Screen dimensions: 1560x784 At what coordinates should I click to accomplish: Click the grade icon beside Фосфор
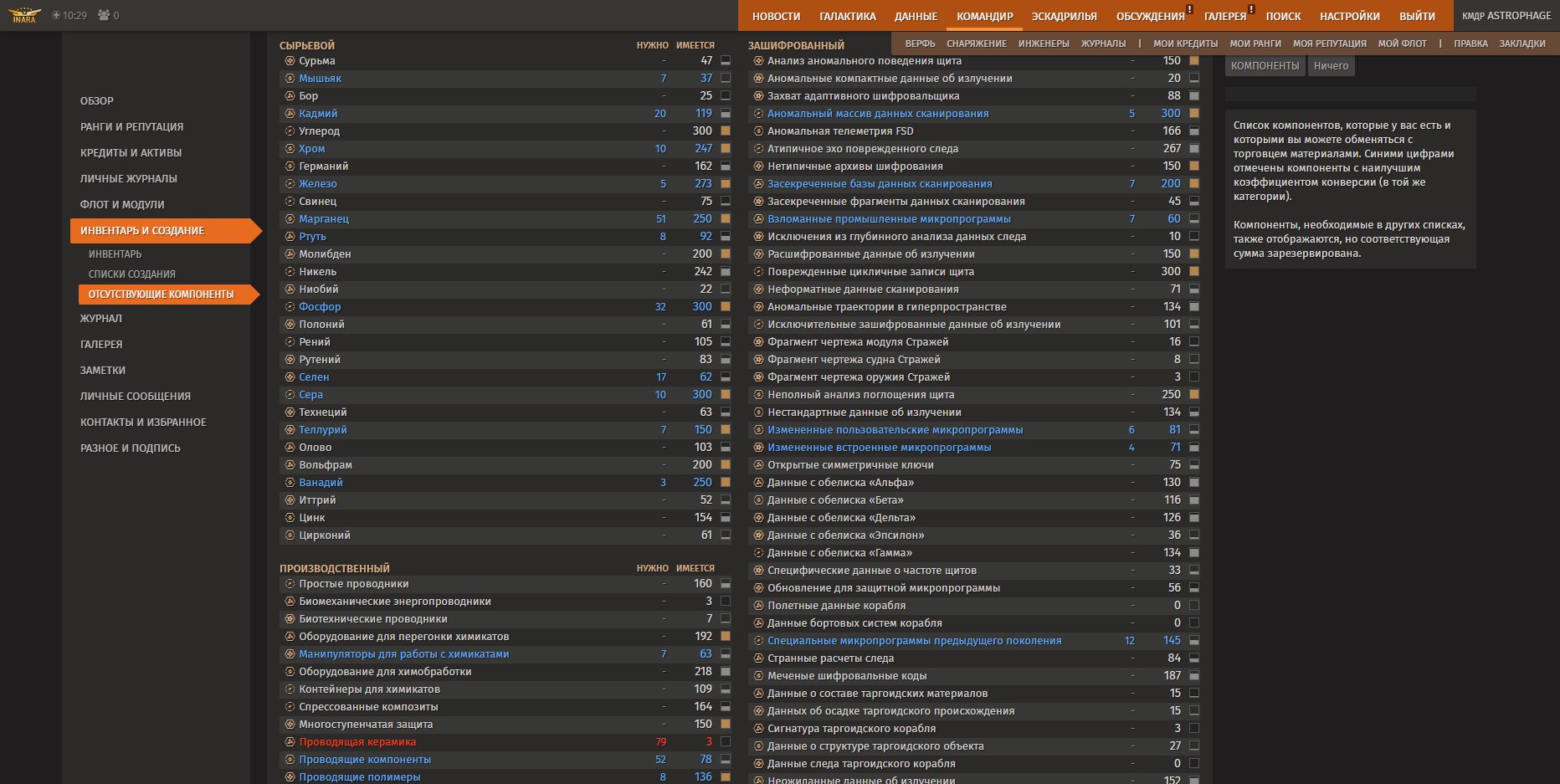click(290, 307)
